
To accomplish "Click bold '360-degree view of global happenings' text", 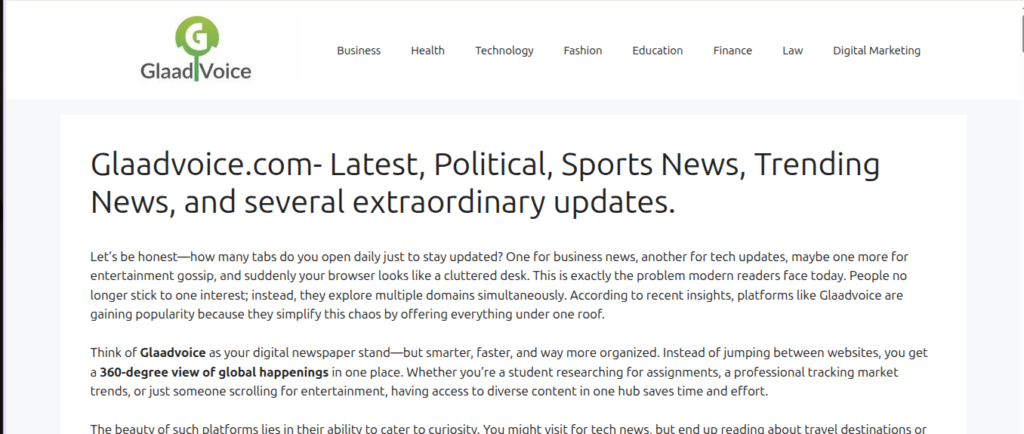I will [x=214, y=373].
